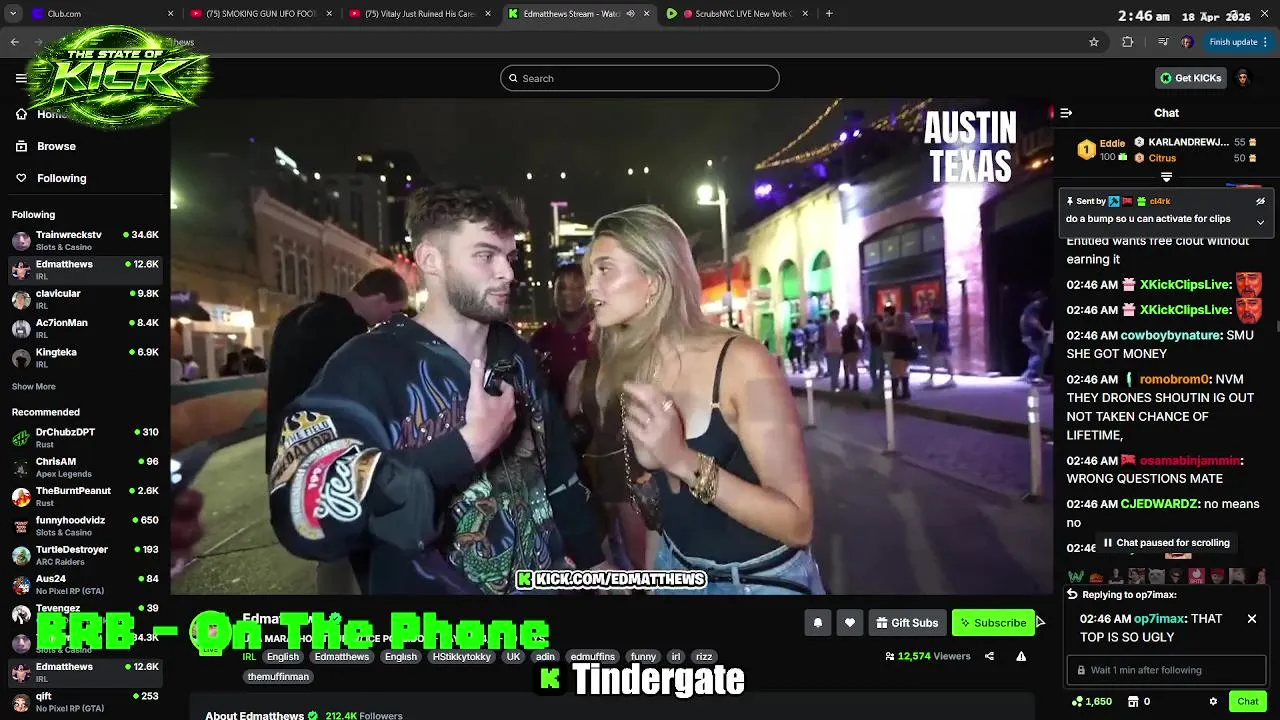Open new browser tab with plus

pos(829,14)
